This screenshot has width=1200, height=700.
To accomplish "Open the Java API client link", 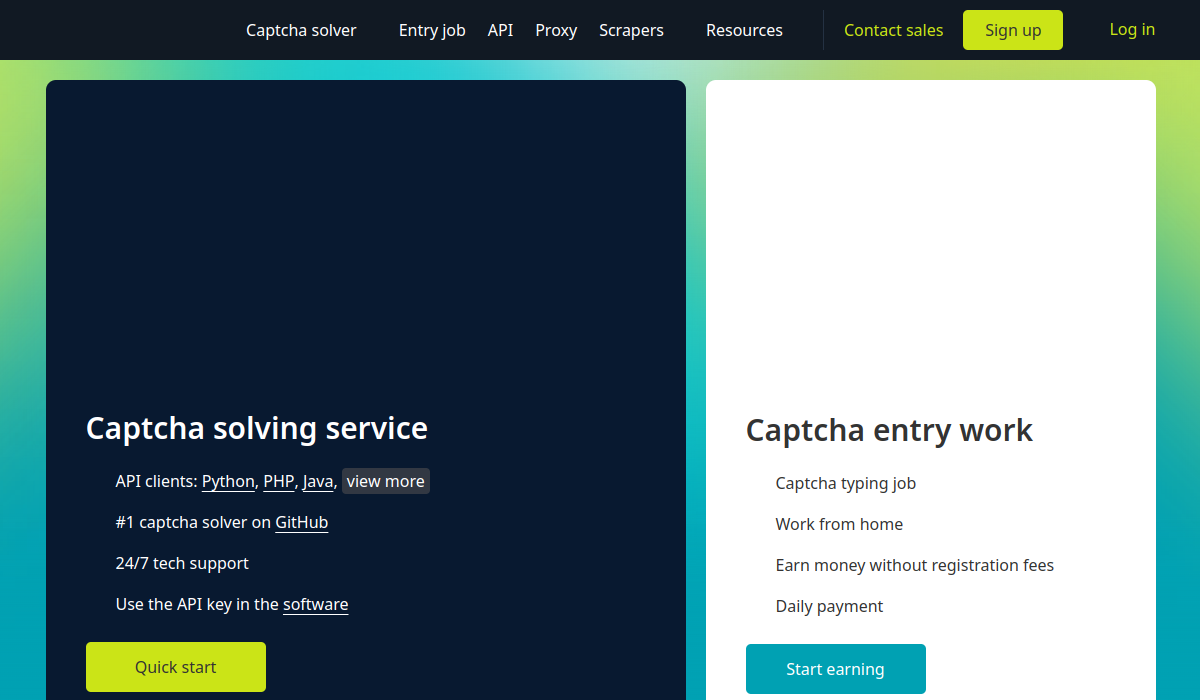I will pos(318,481).
